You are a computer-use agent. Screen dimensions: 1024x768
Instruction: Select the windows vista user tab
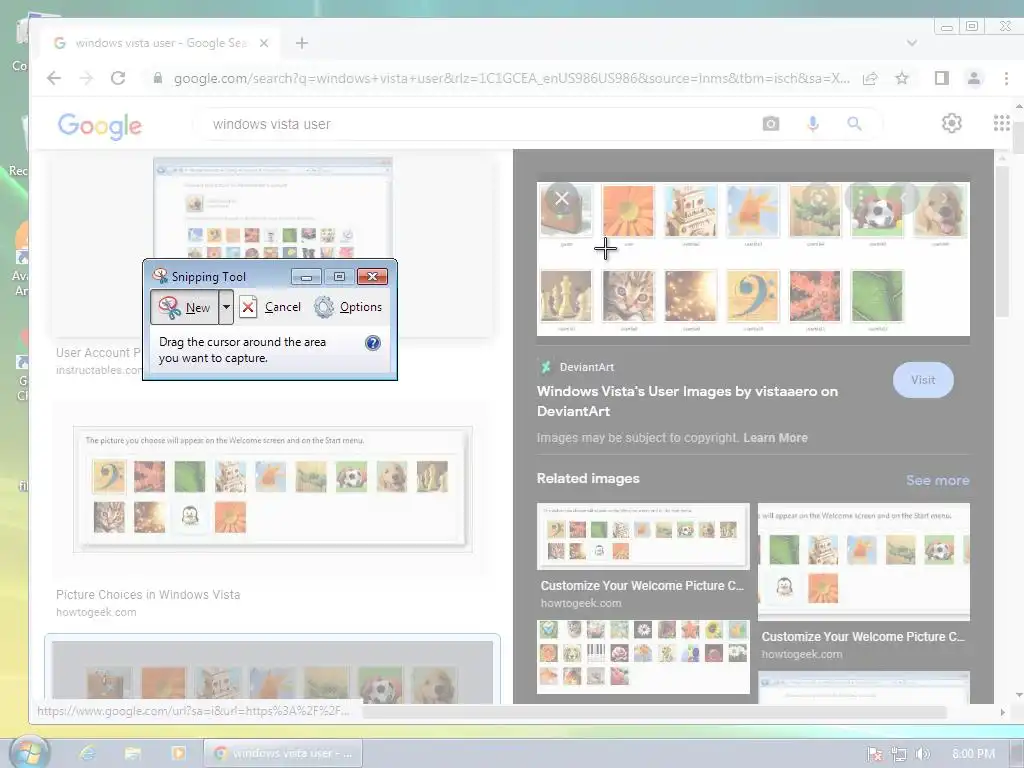click(160, 43)
